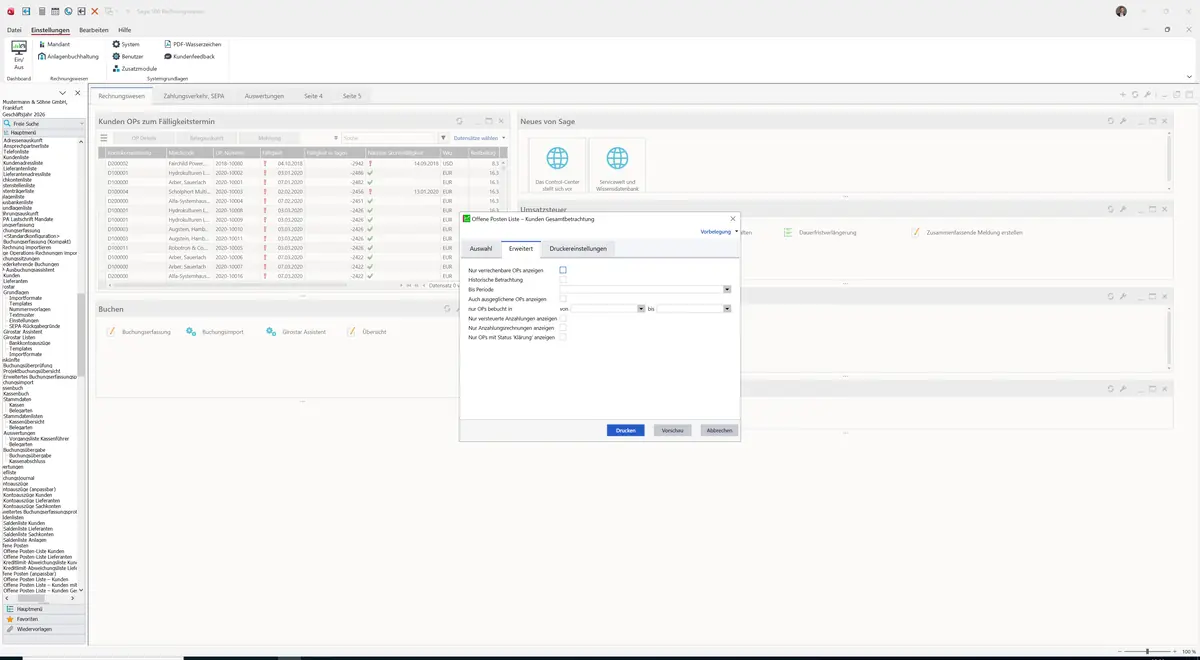
Task: Open Kundenfeedback from the ribbon
Action: coord(189,57)
